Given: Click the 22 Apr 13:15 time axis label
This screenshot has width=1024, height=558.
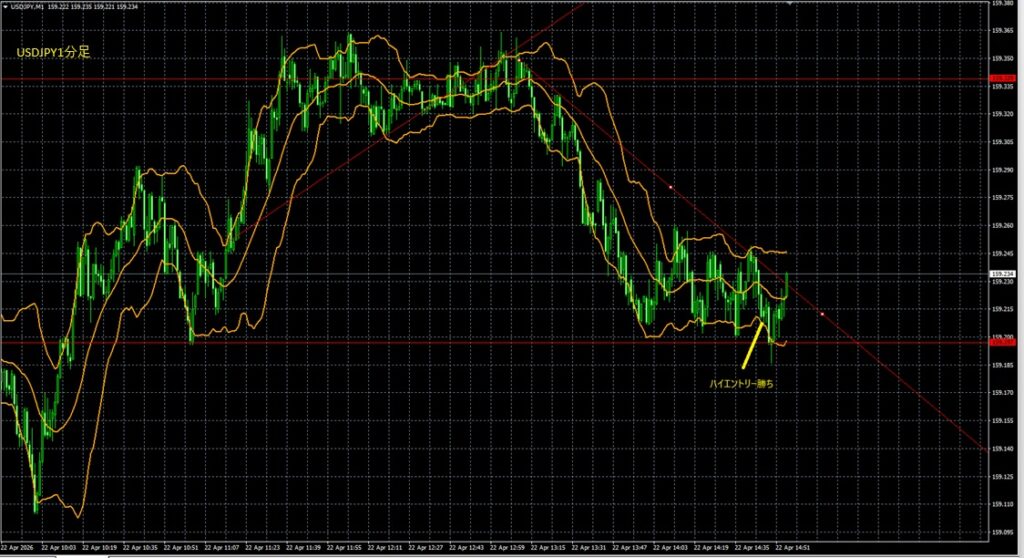Looking at the screenshot, I should [548, 548].
